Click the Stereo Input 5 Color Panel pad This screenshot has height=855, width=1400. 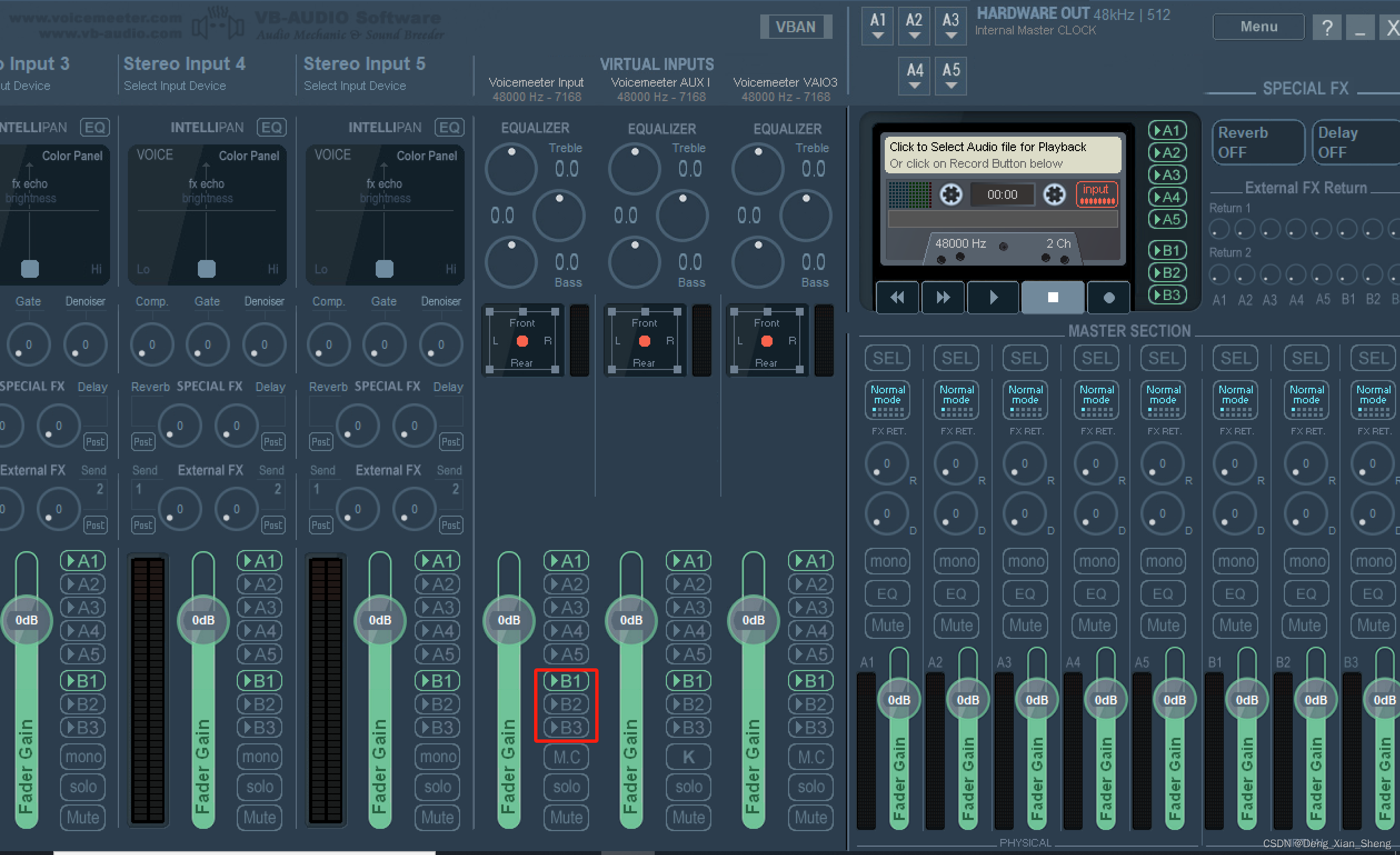[385, 215]
